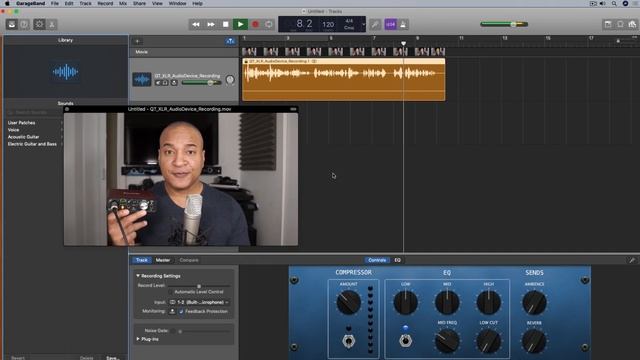Toggle the Library panel button
Screen dimensions: 640x360
click(x=12, y=24)
